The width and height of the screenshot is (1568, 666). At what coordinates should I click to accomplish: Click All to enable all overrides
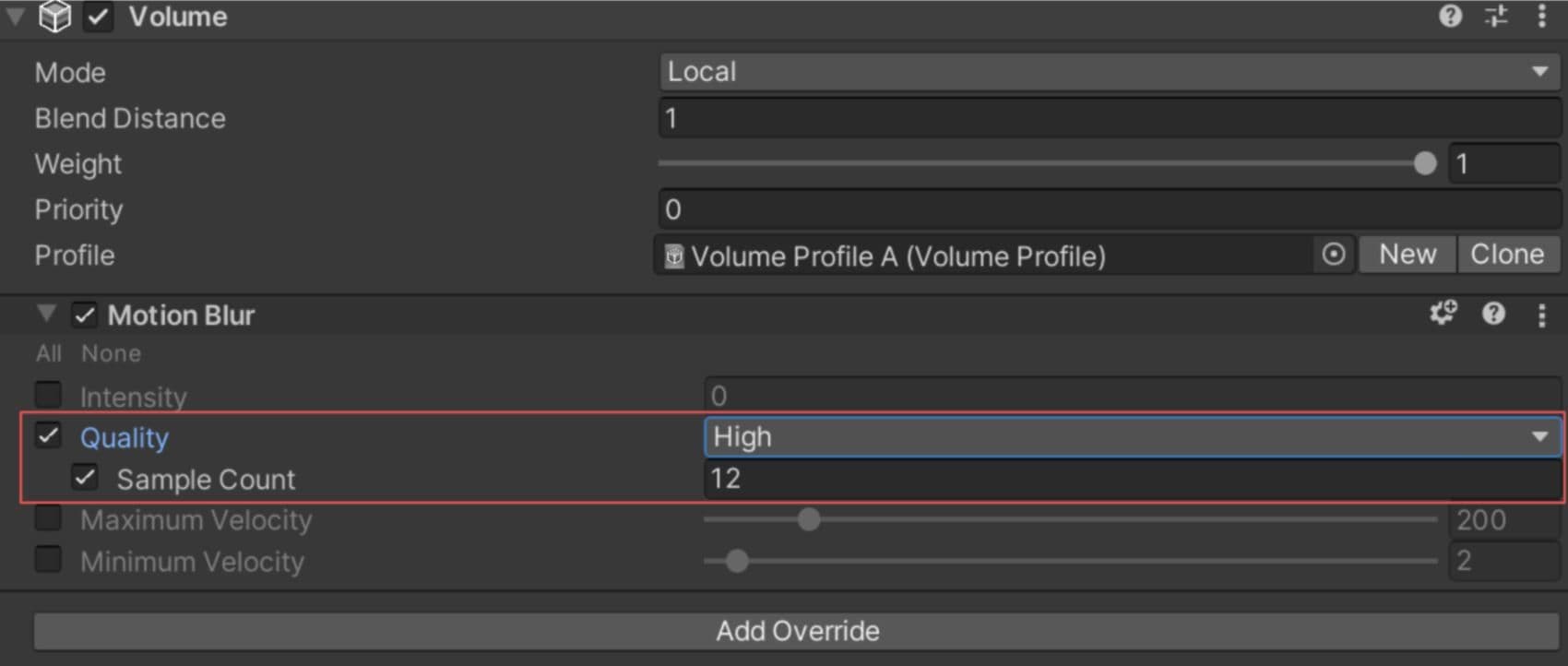click(48, 353)
